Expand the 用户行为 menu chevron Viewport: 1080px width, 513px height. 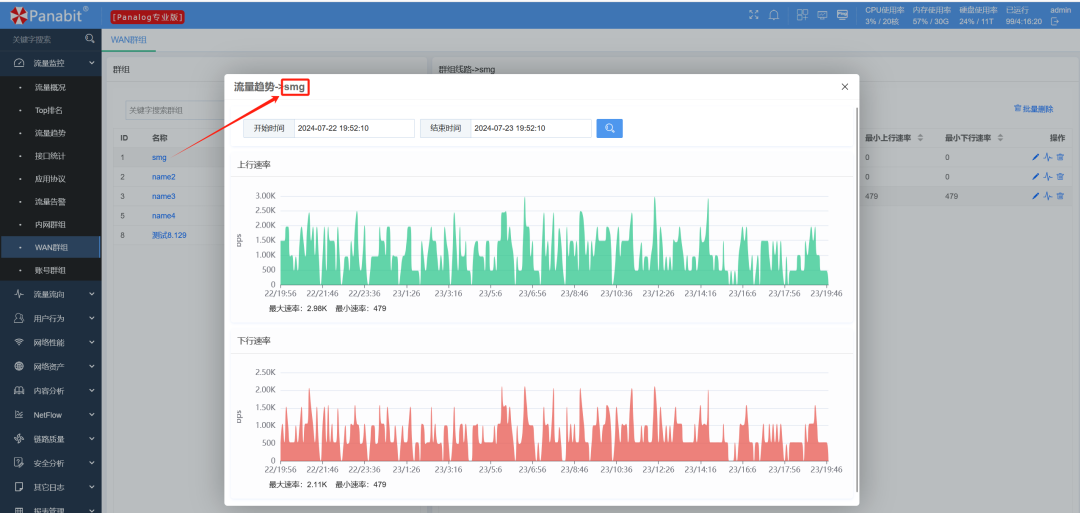92,318
